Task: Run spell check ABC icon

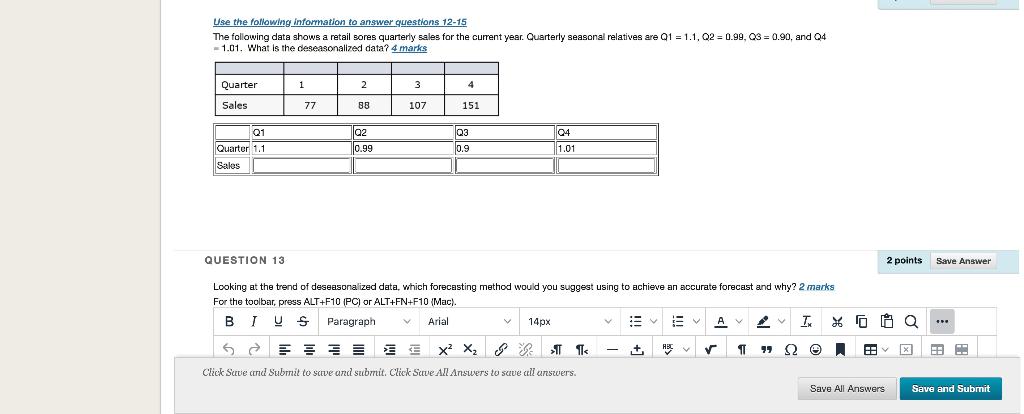Action: pos(667,349)
